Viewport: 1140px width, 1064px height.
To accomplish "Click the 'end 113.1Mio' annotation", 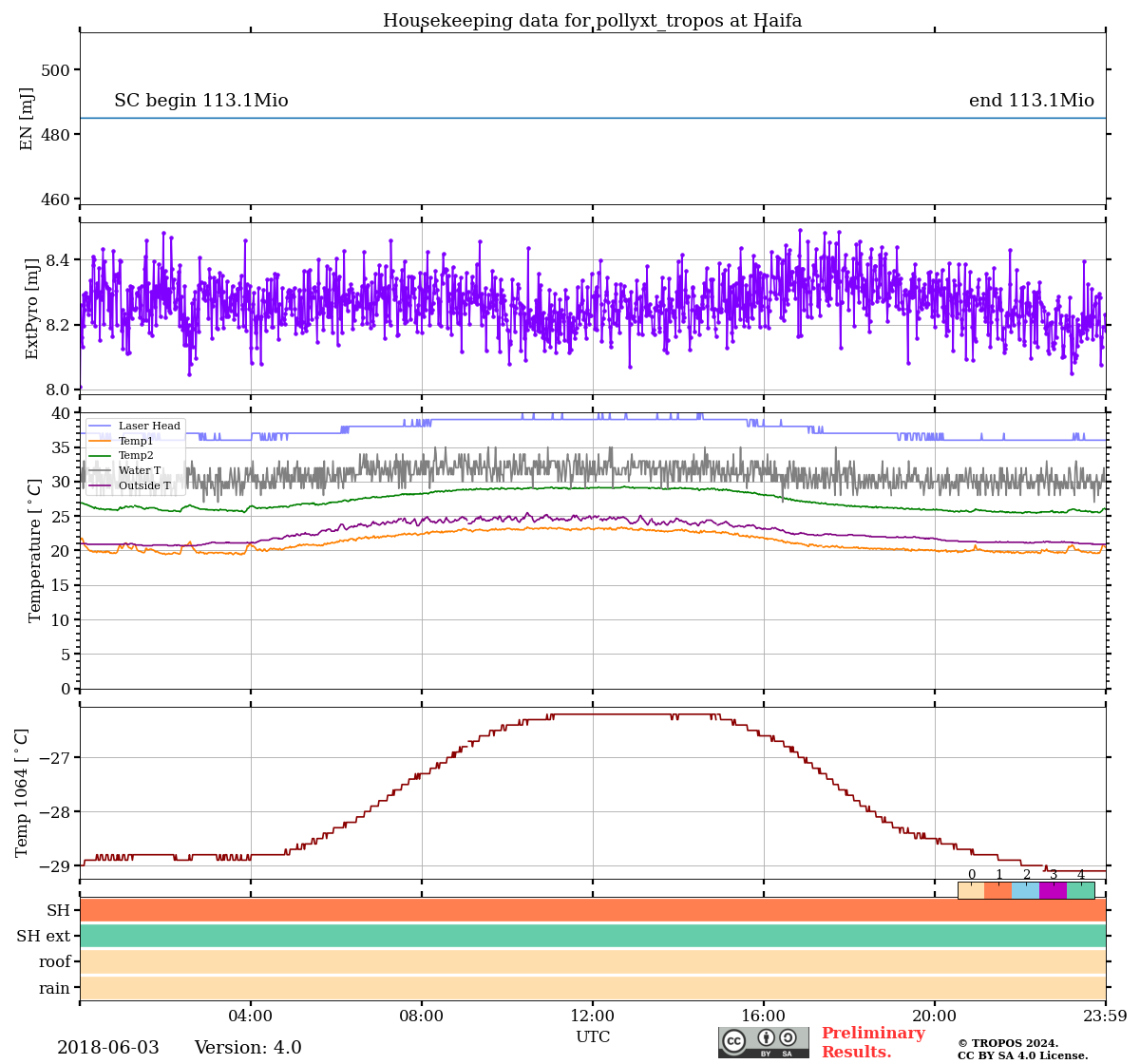I will pyautogui.click(x=1032, y=101).
